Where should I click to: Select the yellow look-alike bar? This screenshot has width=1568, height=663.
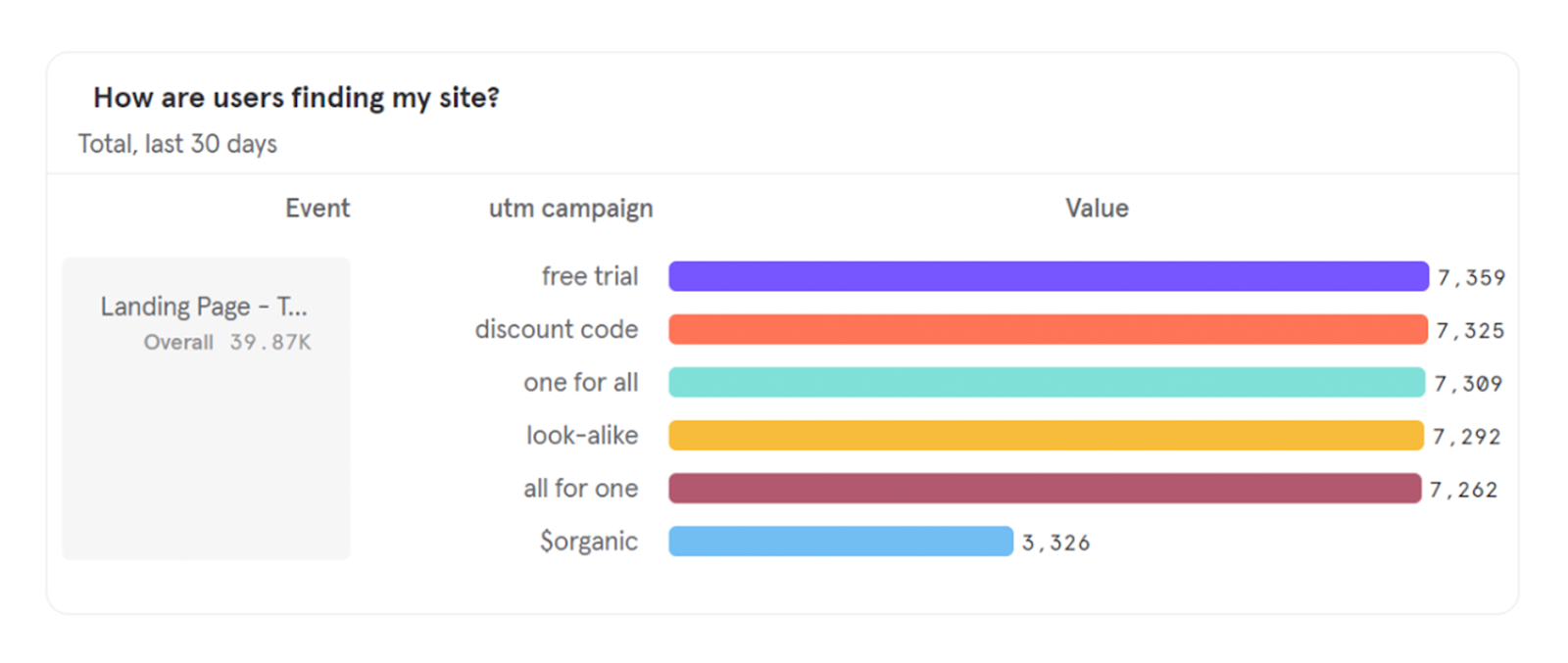coord(1046,435)
